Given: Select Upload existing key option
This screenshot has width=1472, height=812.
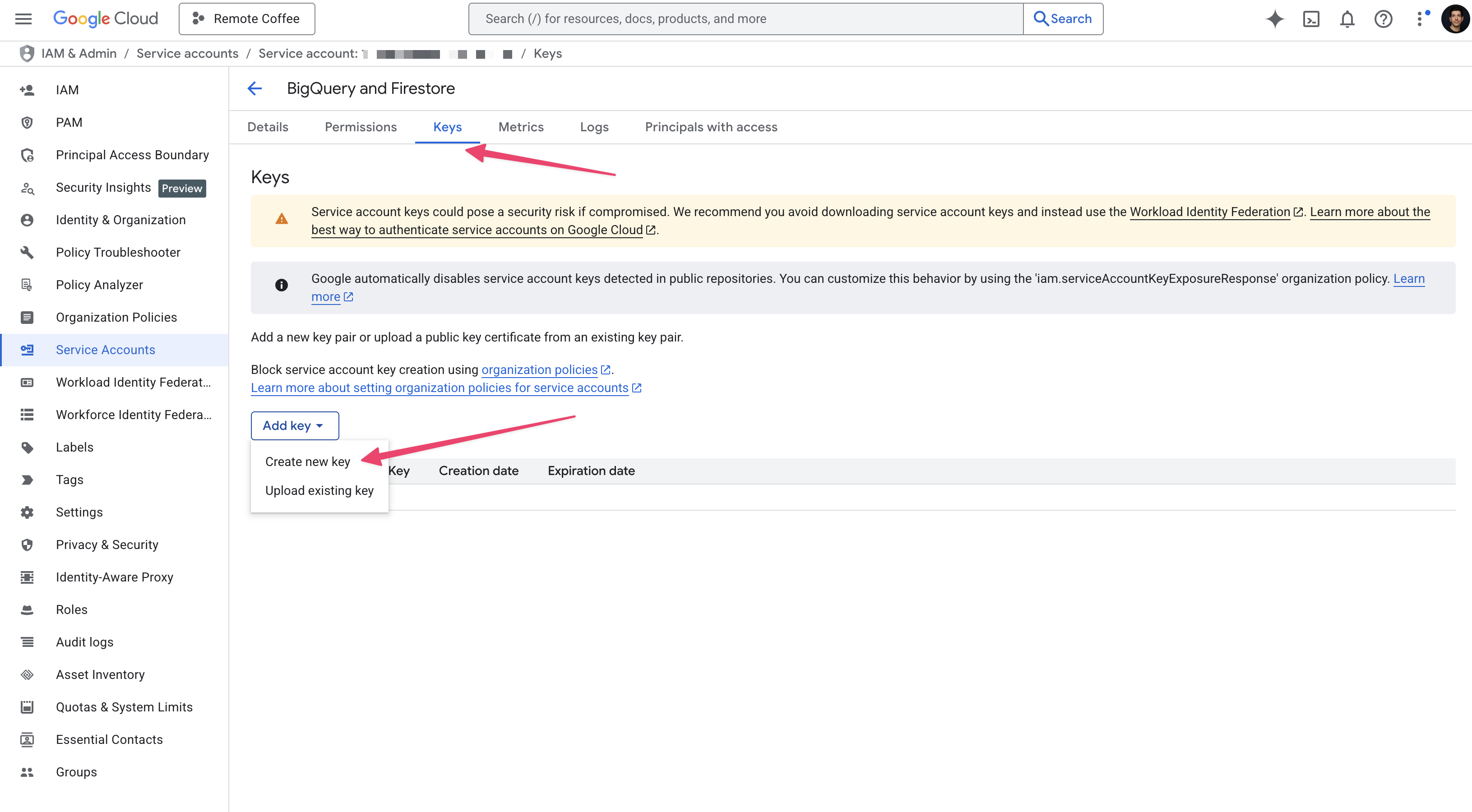Looking at the screenshot, I should click(x=319, y=491).
